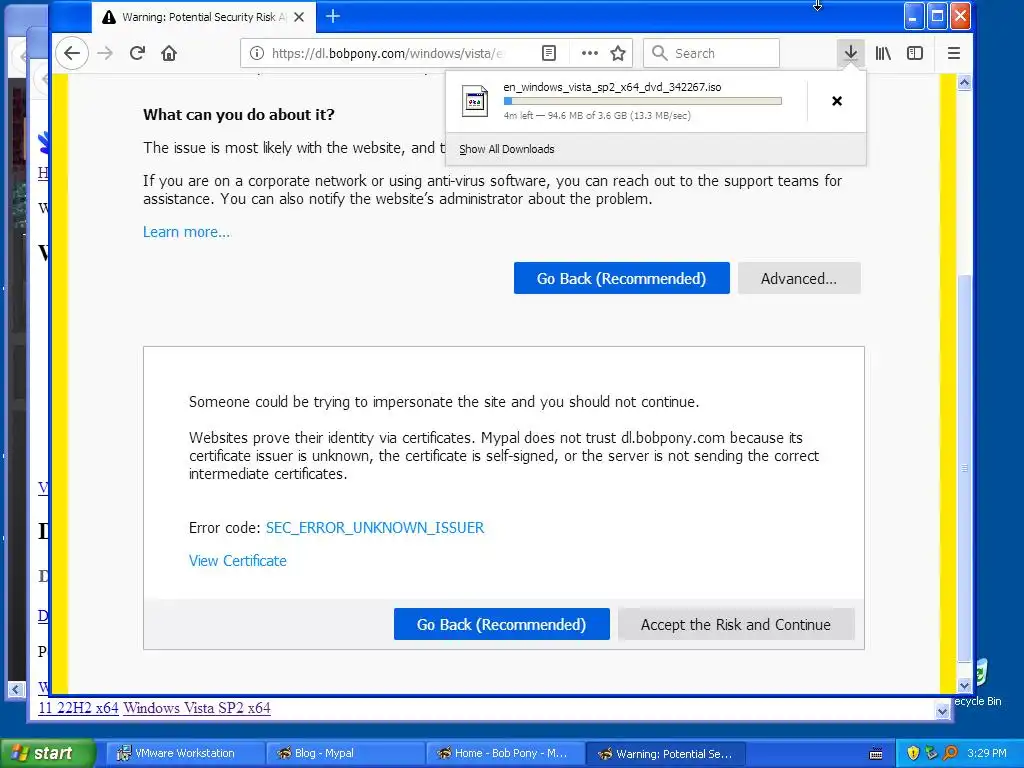Screen dimensions: 1024x768
Task: Click the forward arrow in the toolbar
Action: pyautogui.click(x=105, y=53)
